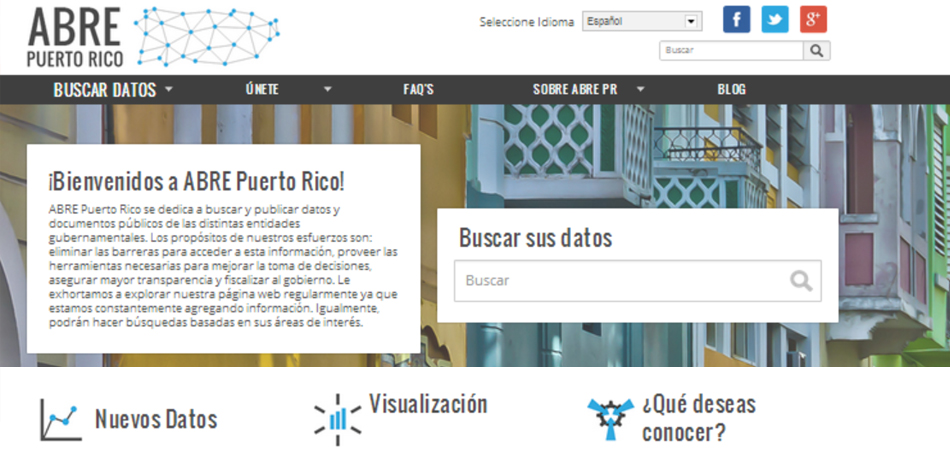
Task: Click the Puerto Rico network map graphic
Action: pyautogui.click(x=207, y=36)
